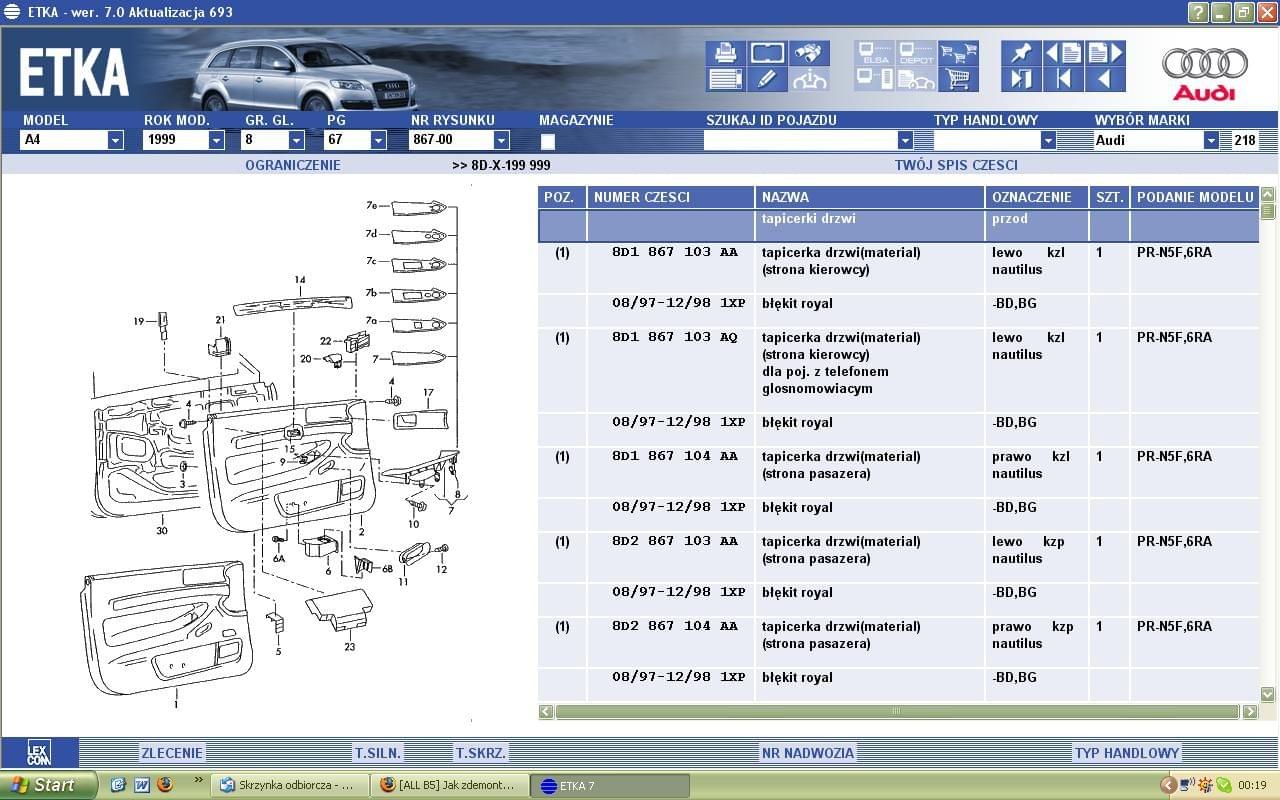Click the NUMER CZESCI column header

tap(671, 197)
